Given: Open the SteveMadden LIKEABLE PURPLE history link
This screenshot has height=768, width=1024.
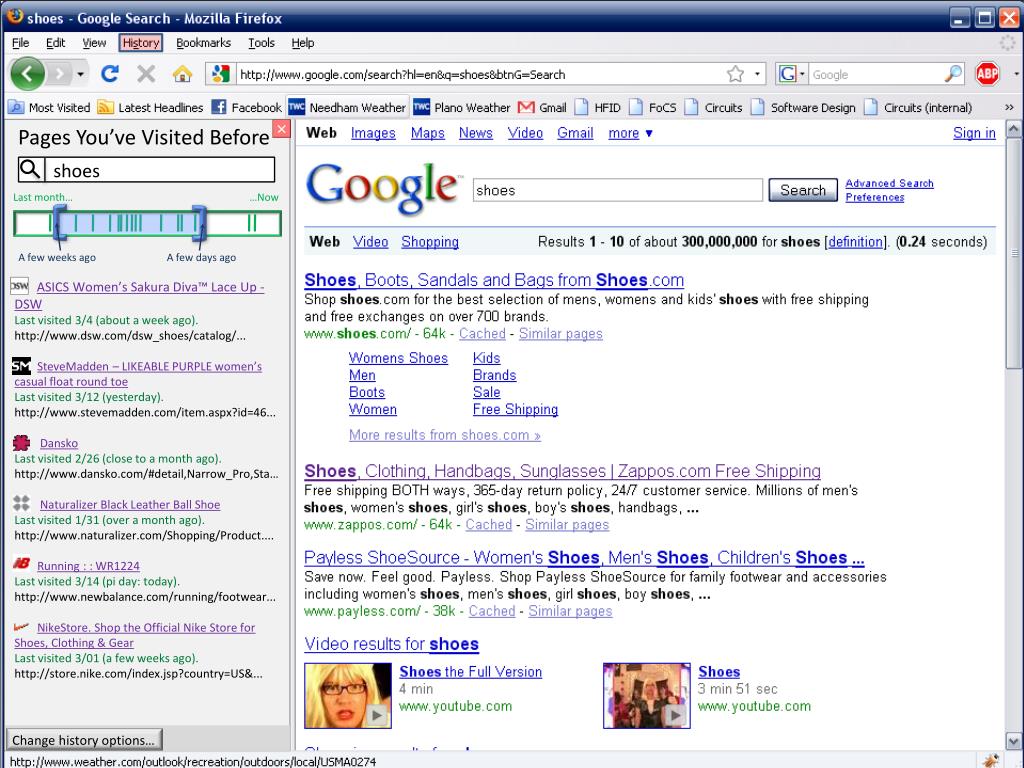Looking at the screenshot, I should (138, 374).
